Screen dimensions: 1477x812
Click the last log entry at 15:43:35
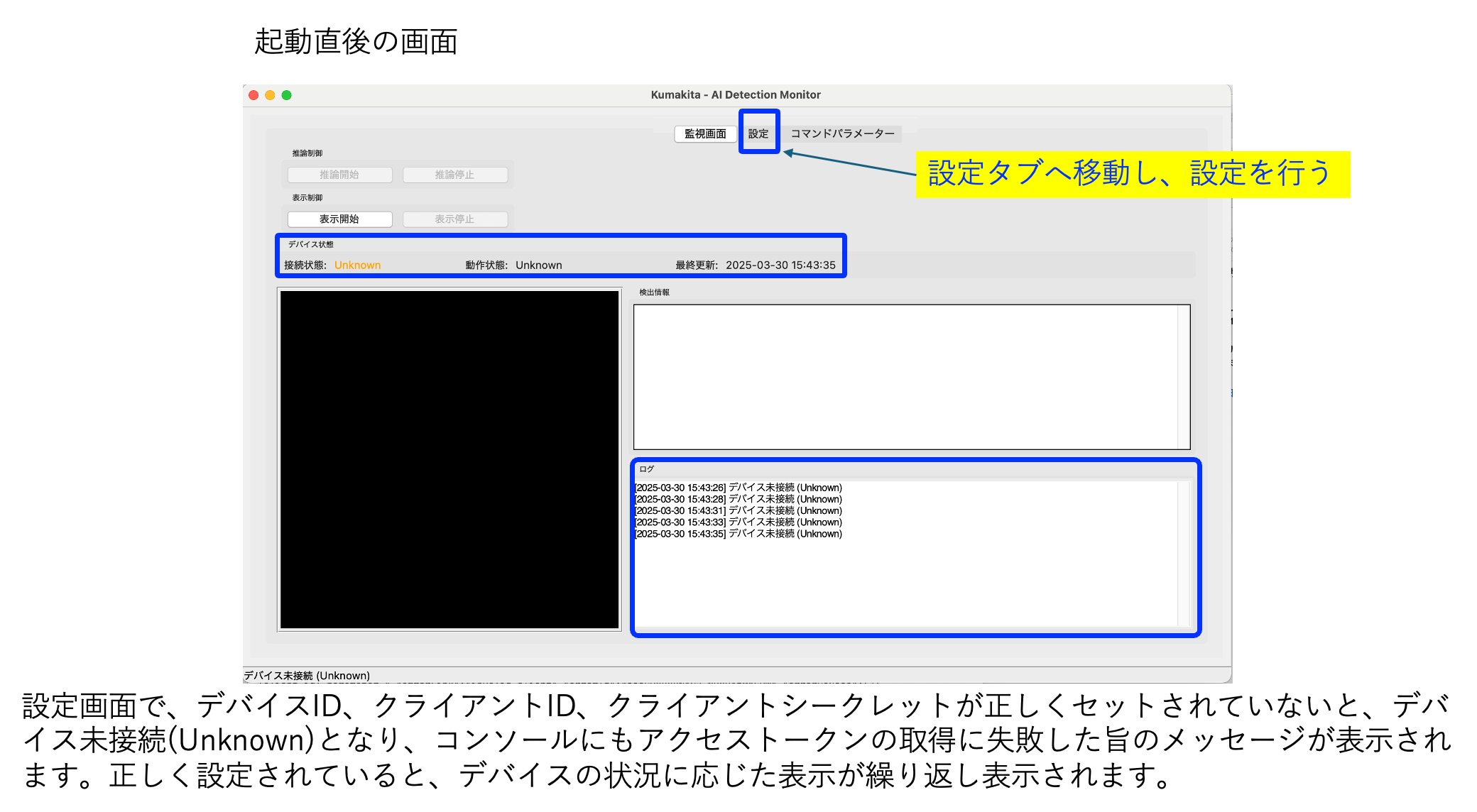click(x=738, y=534)
